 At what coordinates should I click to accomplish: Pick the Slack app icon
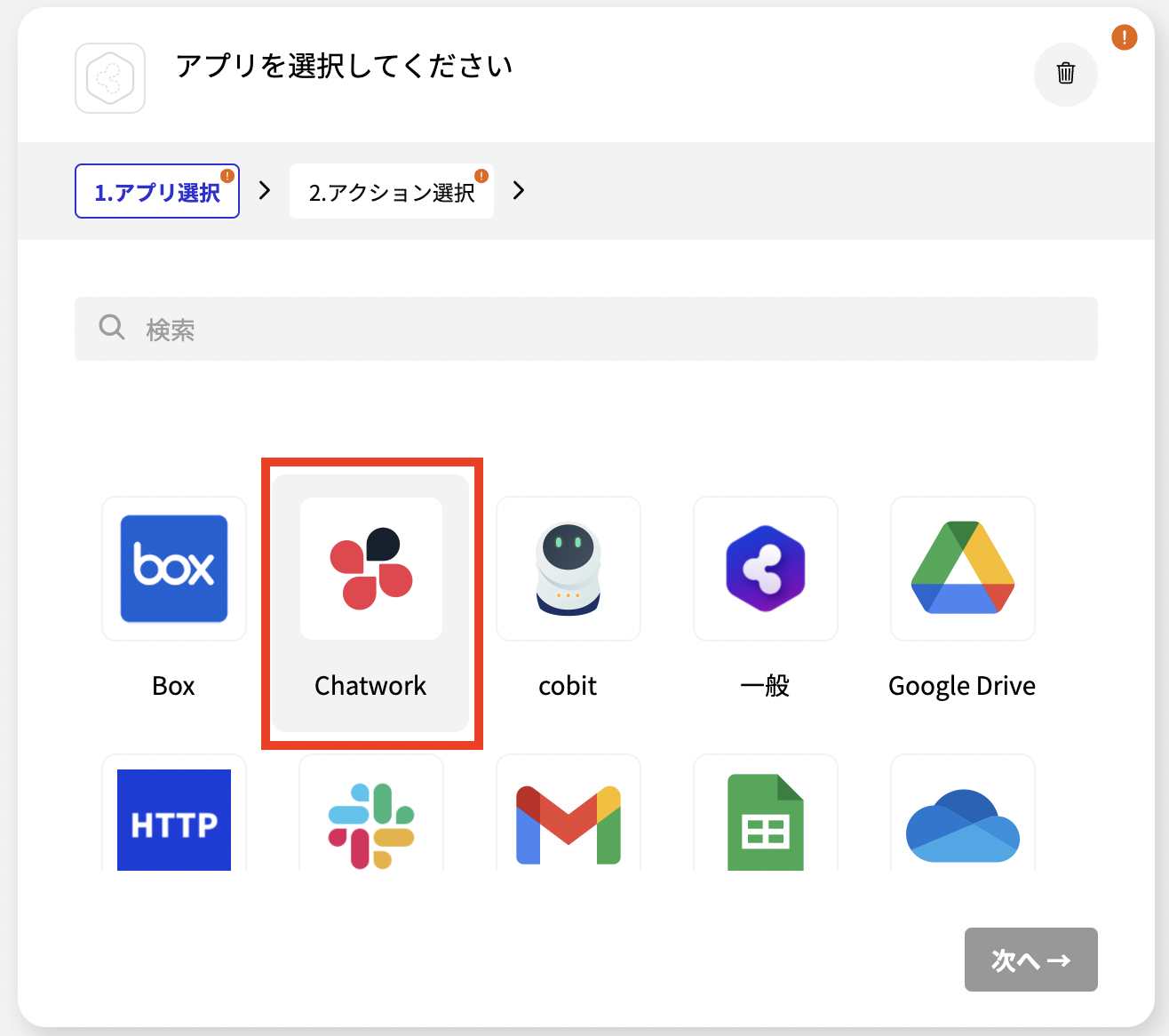tap(371, 825)
